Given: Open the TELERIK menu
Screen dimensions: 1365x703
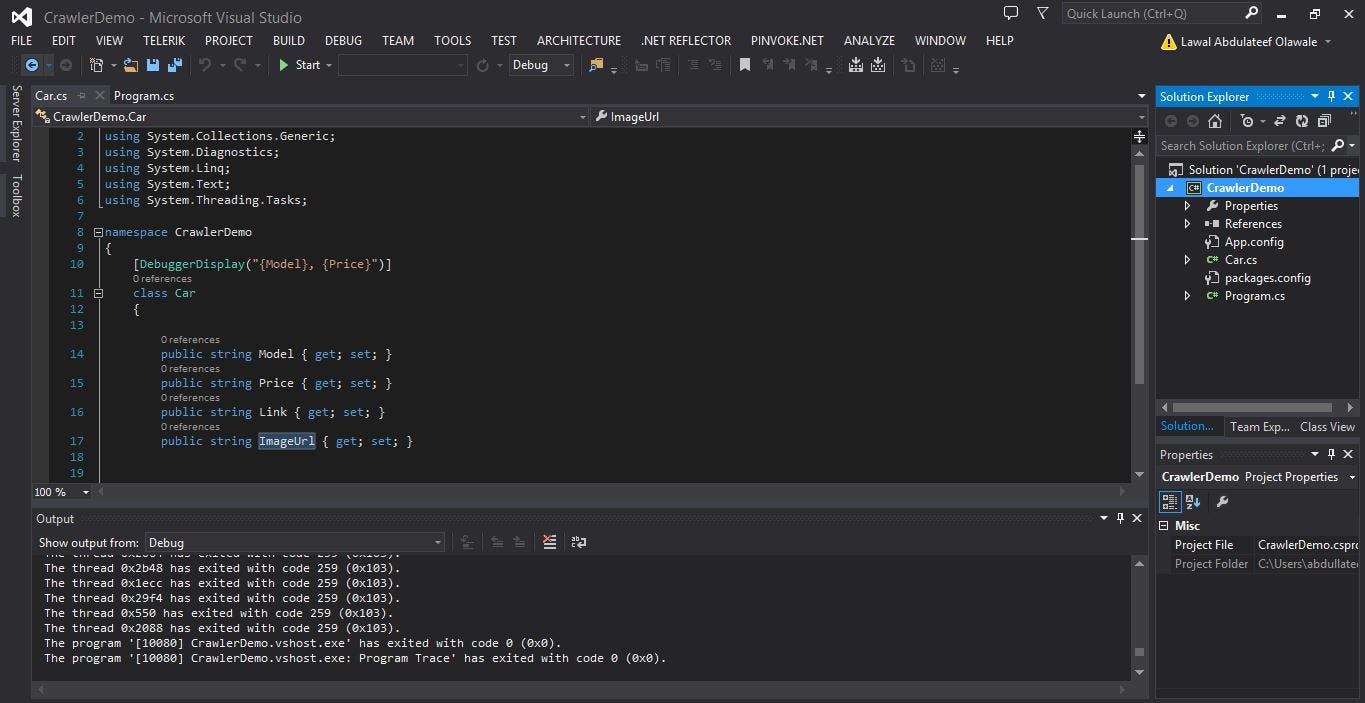Looking at the screenshot, I should (x=164, y=40).
